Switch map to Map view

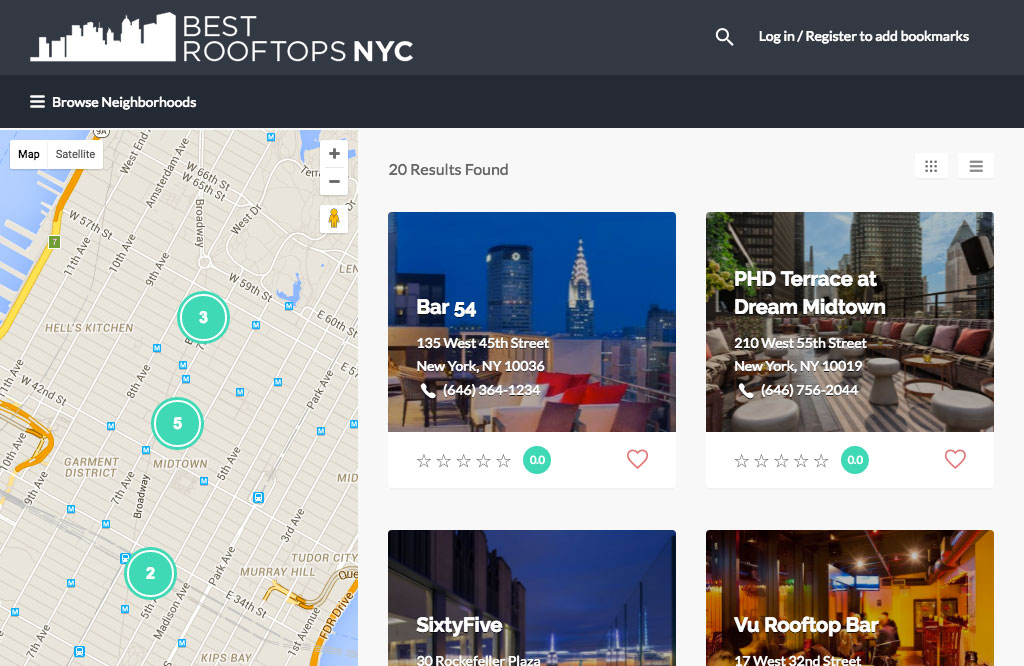pos(29,154)
